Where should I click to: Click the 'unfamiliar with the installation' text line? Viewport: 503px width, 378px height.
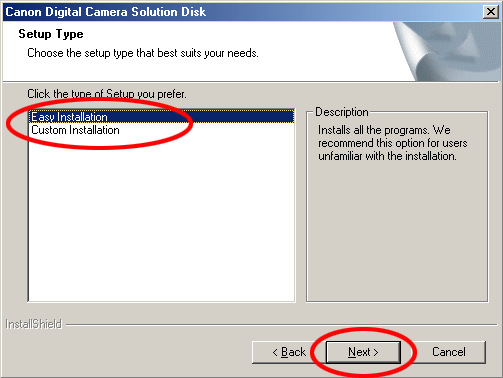(387, 156)
